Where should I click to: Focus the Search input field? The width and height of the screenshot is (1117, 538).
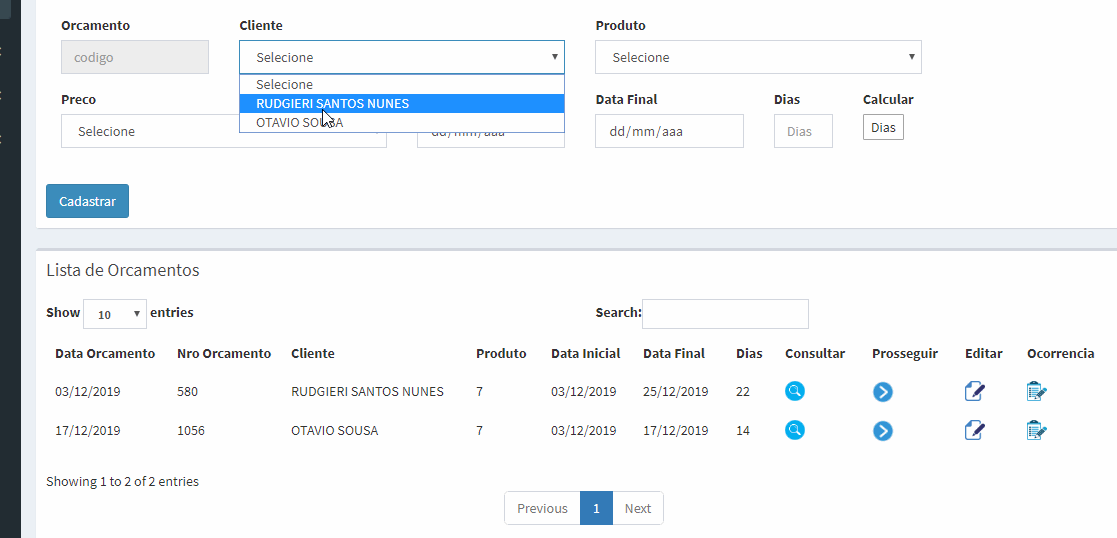725,314
